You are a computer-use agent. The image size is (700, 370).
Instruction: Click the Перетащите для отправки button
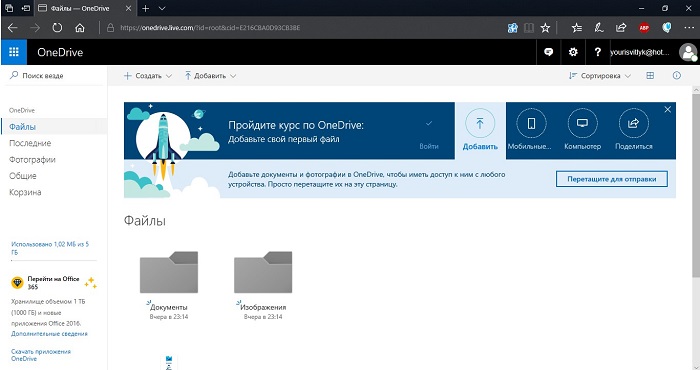[612, 179]
